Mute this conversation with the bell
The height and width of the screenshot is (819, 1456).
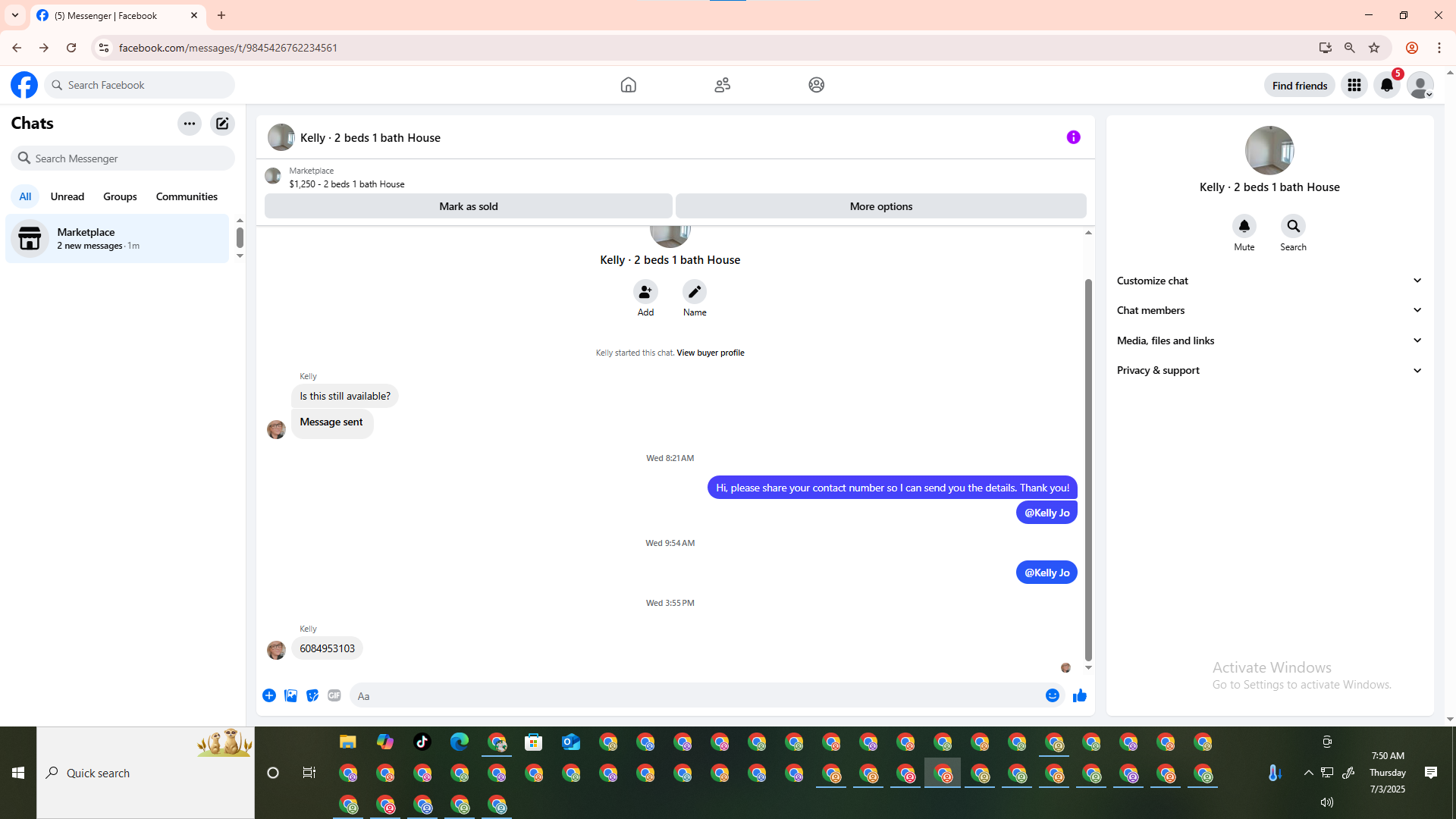pyautogui.click(x=1244, y=226)
